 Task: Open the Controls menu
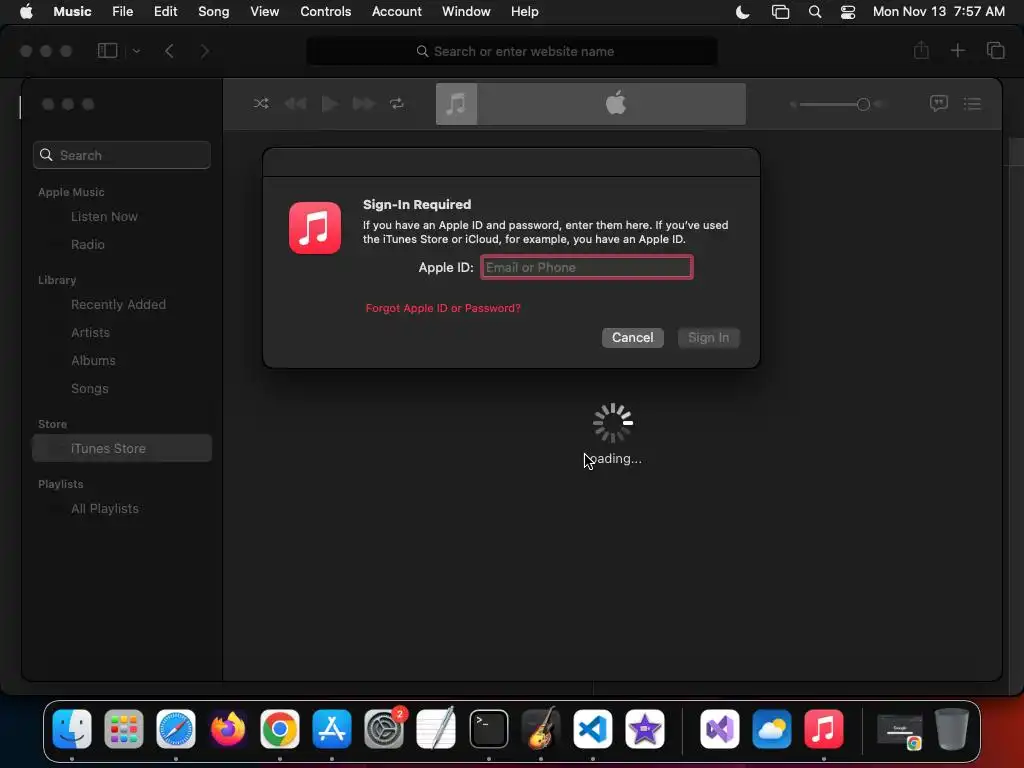[x=325, y=12]
